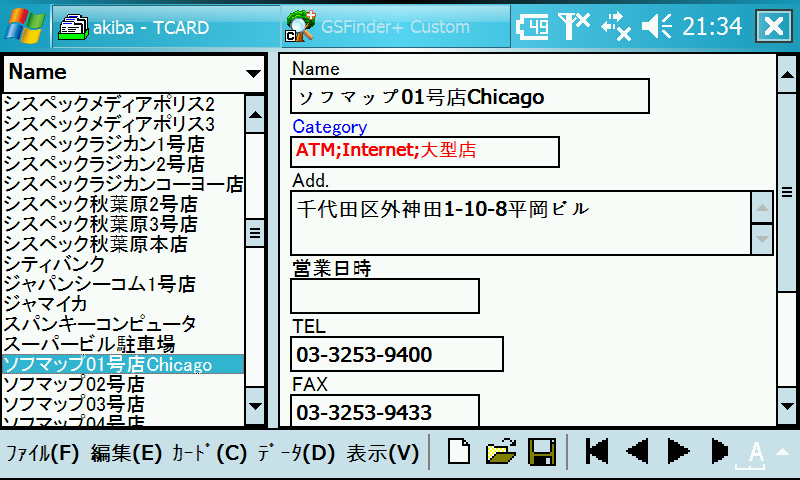This screenshot has height=480, width=800.
Task: Click the Category field with ATM;Internet
Action: (x=424, y=151)
